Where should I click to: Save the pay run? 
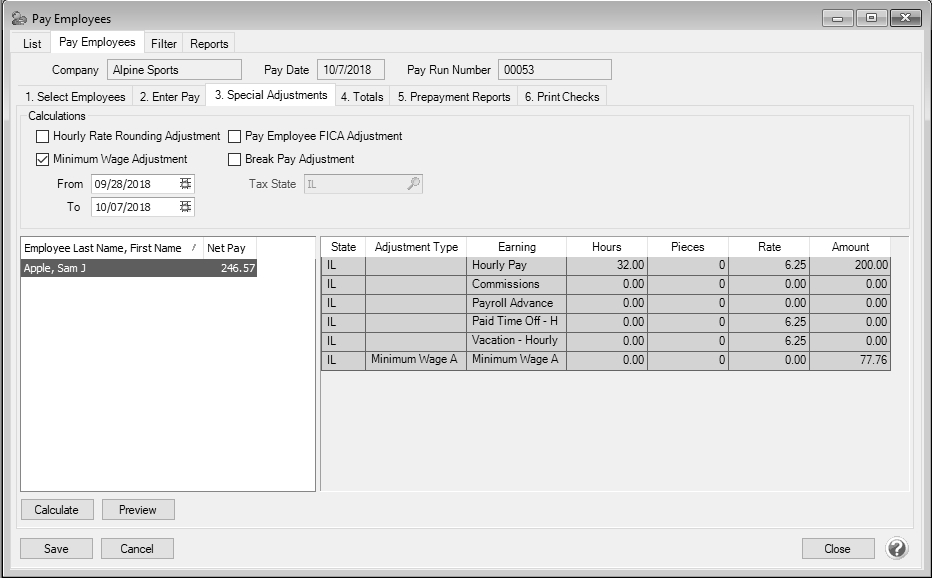pos(57,549)
